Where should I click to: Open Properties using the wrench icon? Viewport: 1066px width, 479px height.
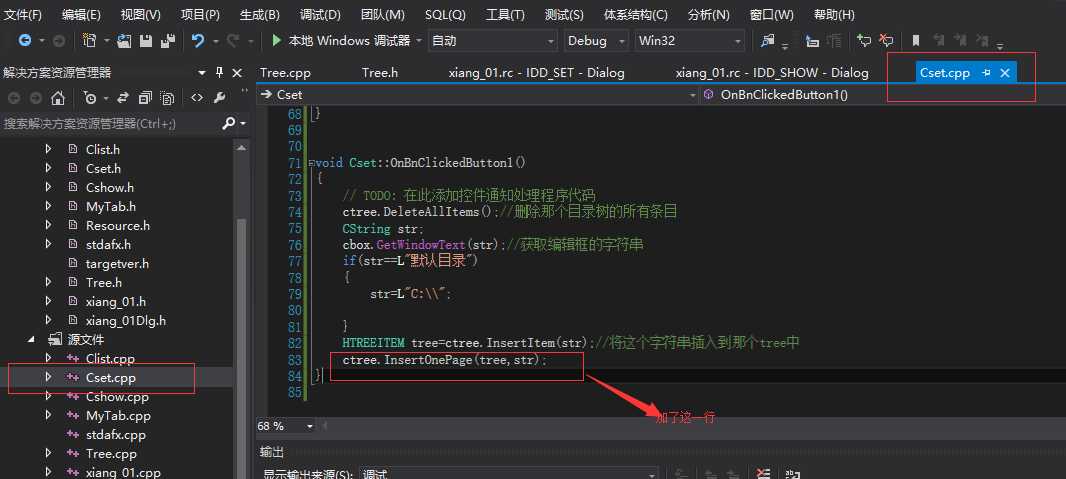click(219, 98)
